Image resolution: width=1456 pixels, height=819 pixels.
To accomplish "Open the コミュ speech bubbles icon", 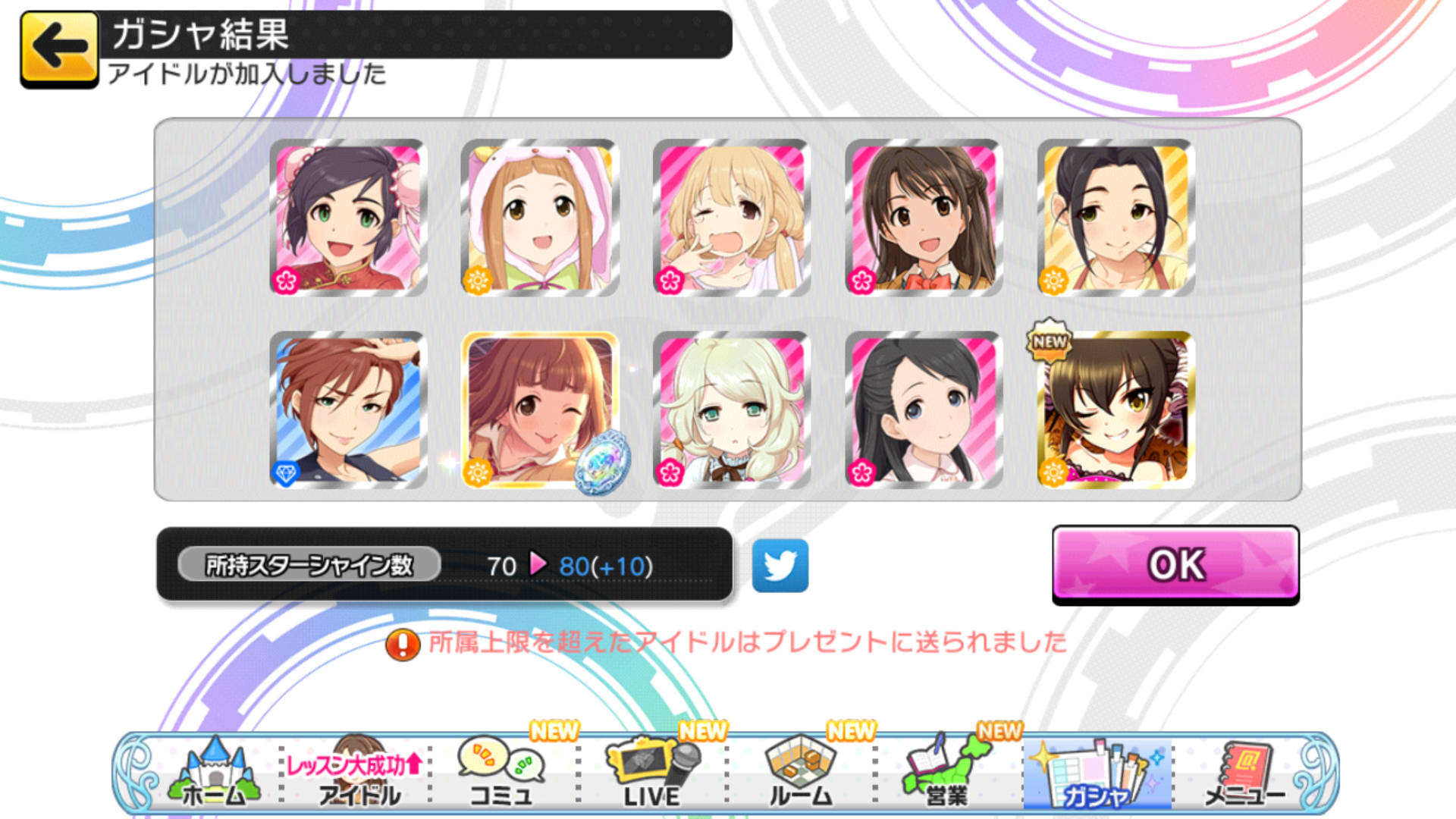I will coord(502,772).
